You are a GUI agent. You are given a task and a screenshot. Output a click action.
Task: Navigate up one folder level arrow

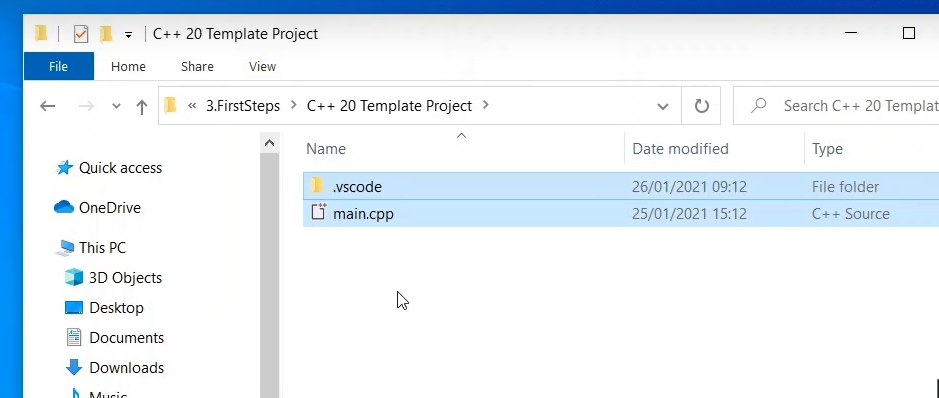pyautogui.click(x=141, y=107)
